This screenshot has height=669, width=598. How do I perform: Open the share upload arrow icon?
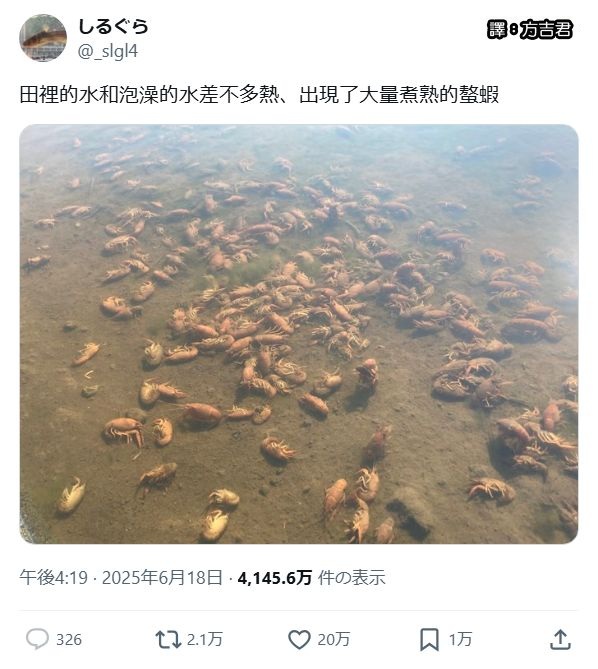pyautogui.click(x=560, y=639)
